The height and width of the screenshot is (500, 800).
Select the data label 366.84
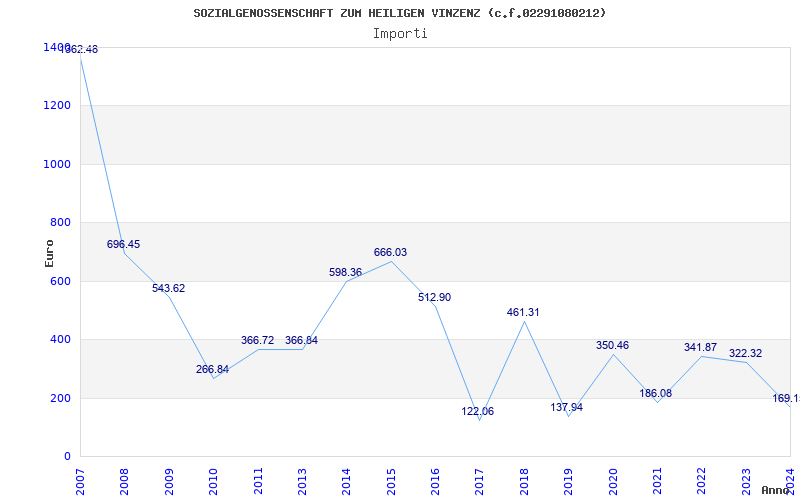pos(301,340)
